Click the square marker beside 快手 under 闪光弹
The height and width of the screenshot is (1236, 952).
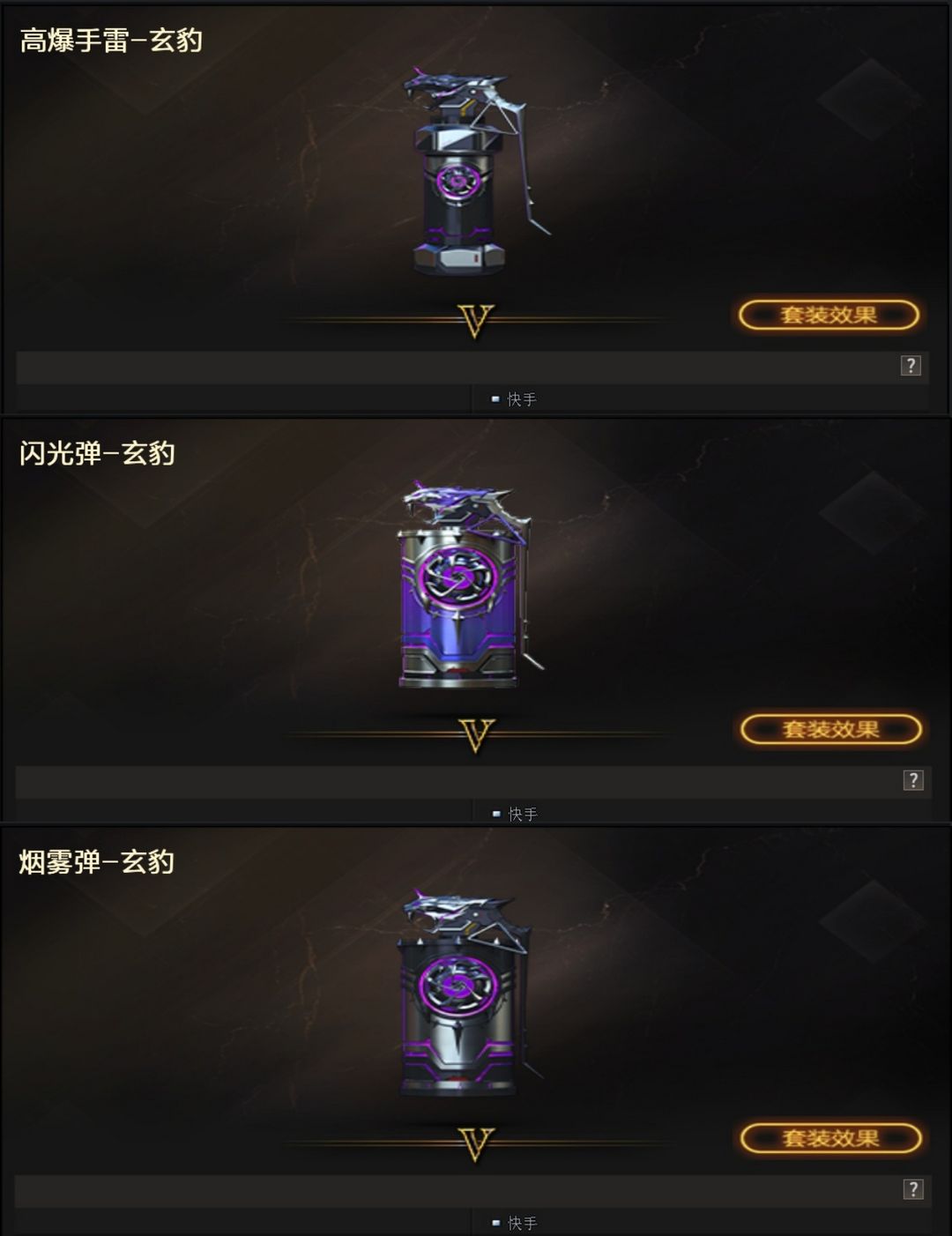coord(496,814)
